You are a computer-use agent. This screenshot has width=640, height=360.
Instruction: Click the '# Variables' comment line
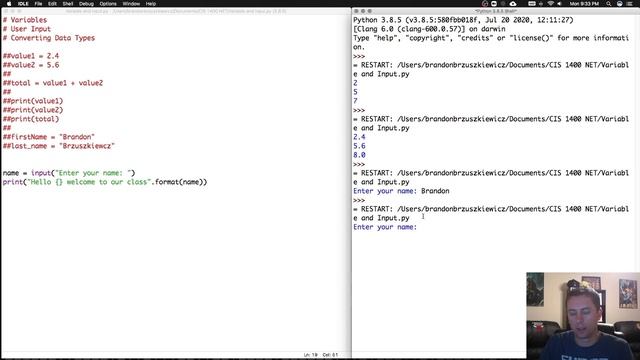coord(25,20)
